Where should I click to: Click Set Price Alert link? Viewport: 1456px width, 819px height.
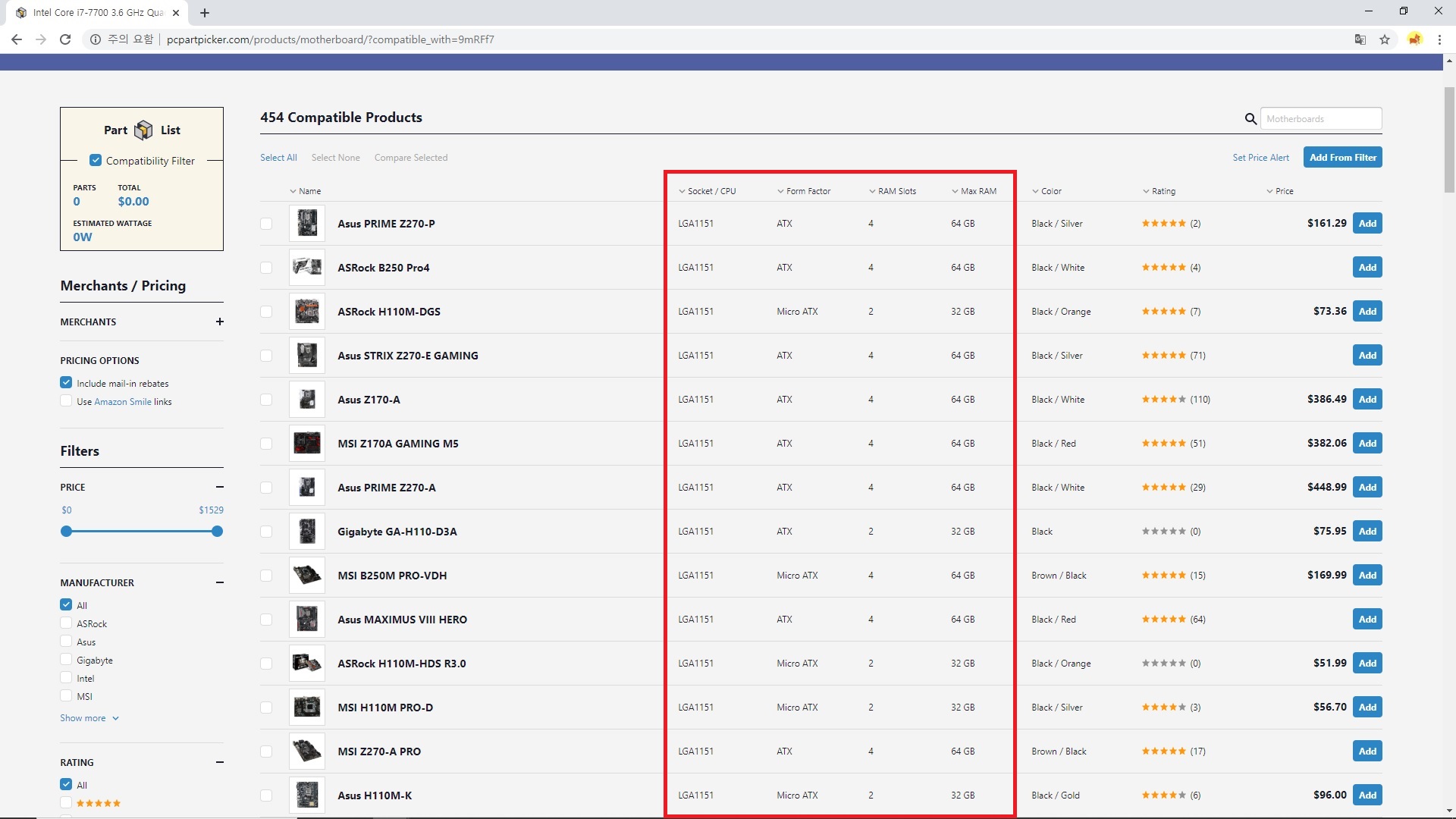pos(1260,158)
